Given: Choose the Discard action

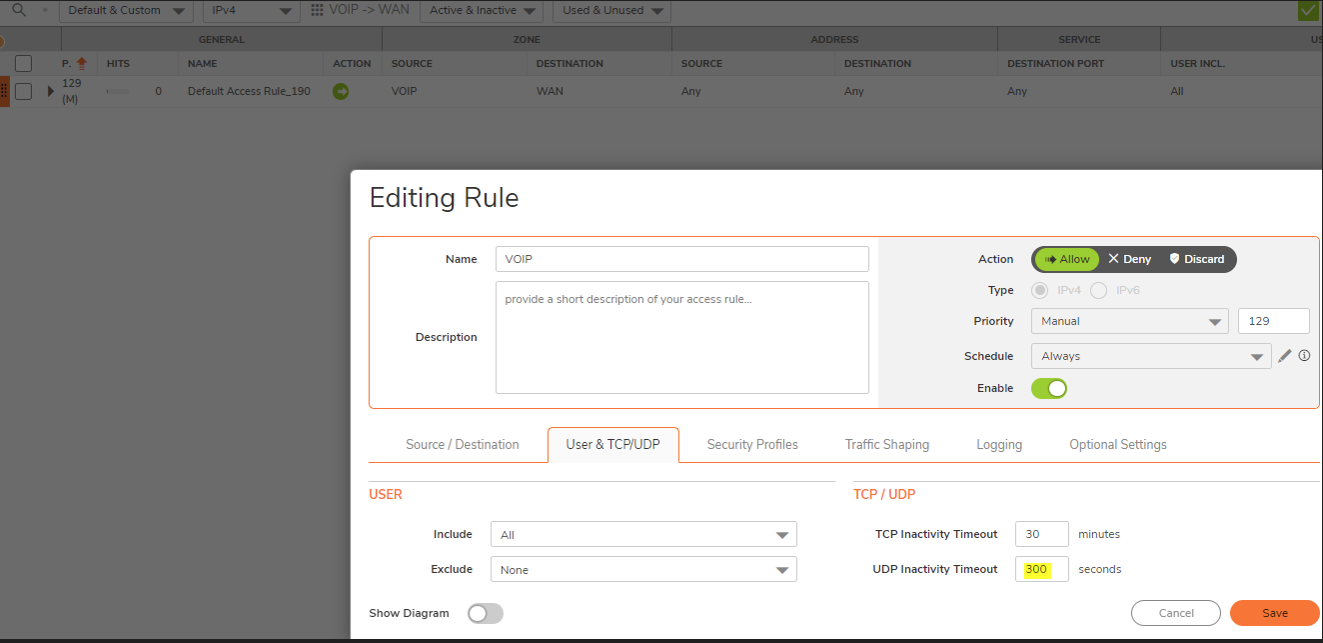Looking at the screenshot, I should pyautogui.click(x=1197, y=259).
